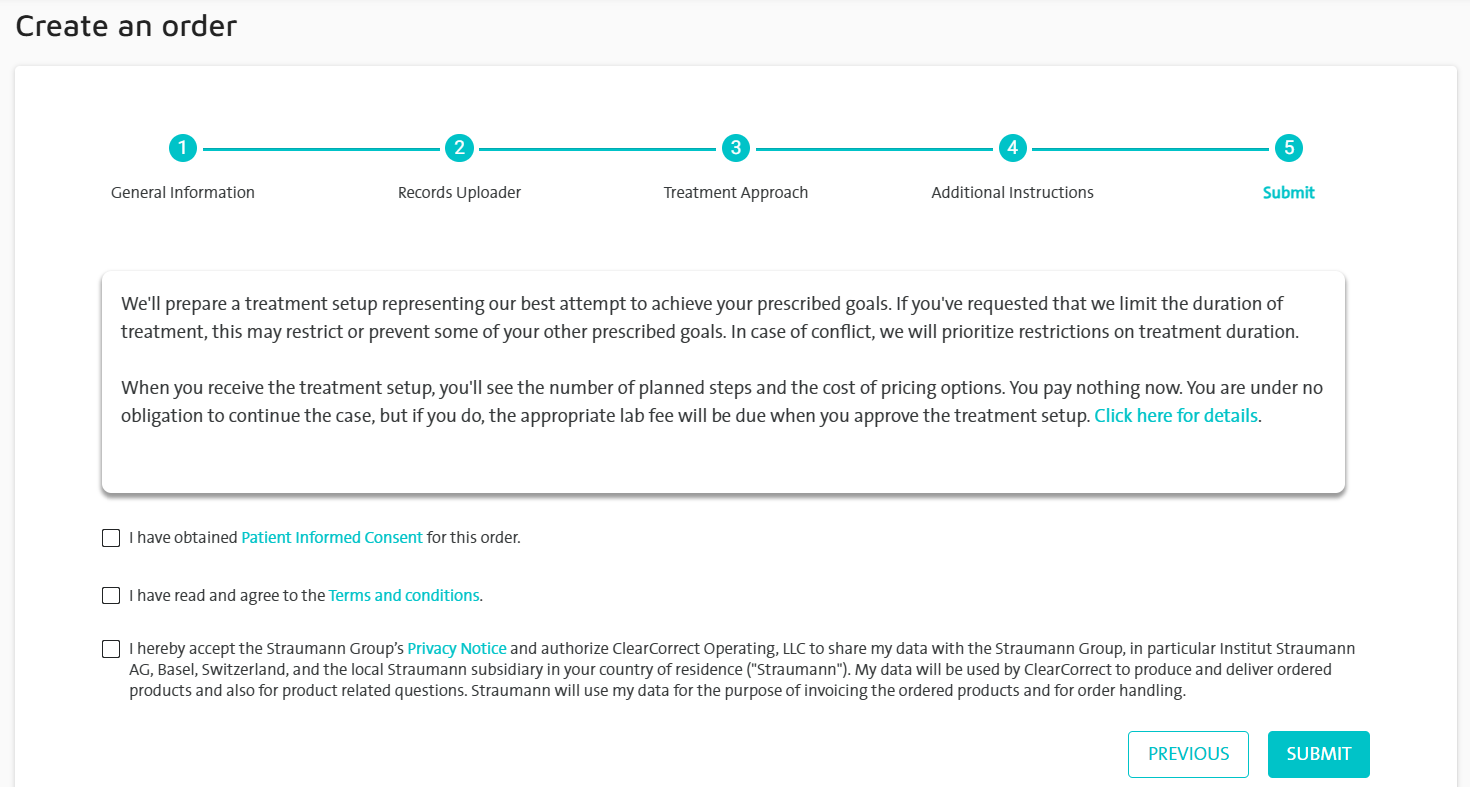Click here for details about lab fees
The image size is (1470, 787).
pos(1175,415)
